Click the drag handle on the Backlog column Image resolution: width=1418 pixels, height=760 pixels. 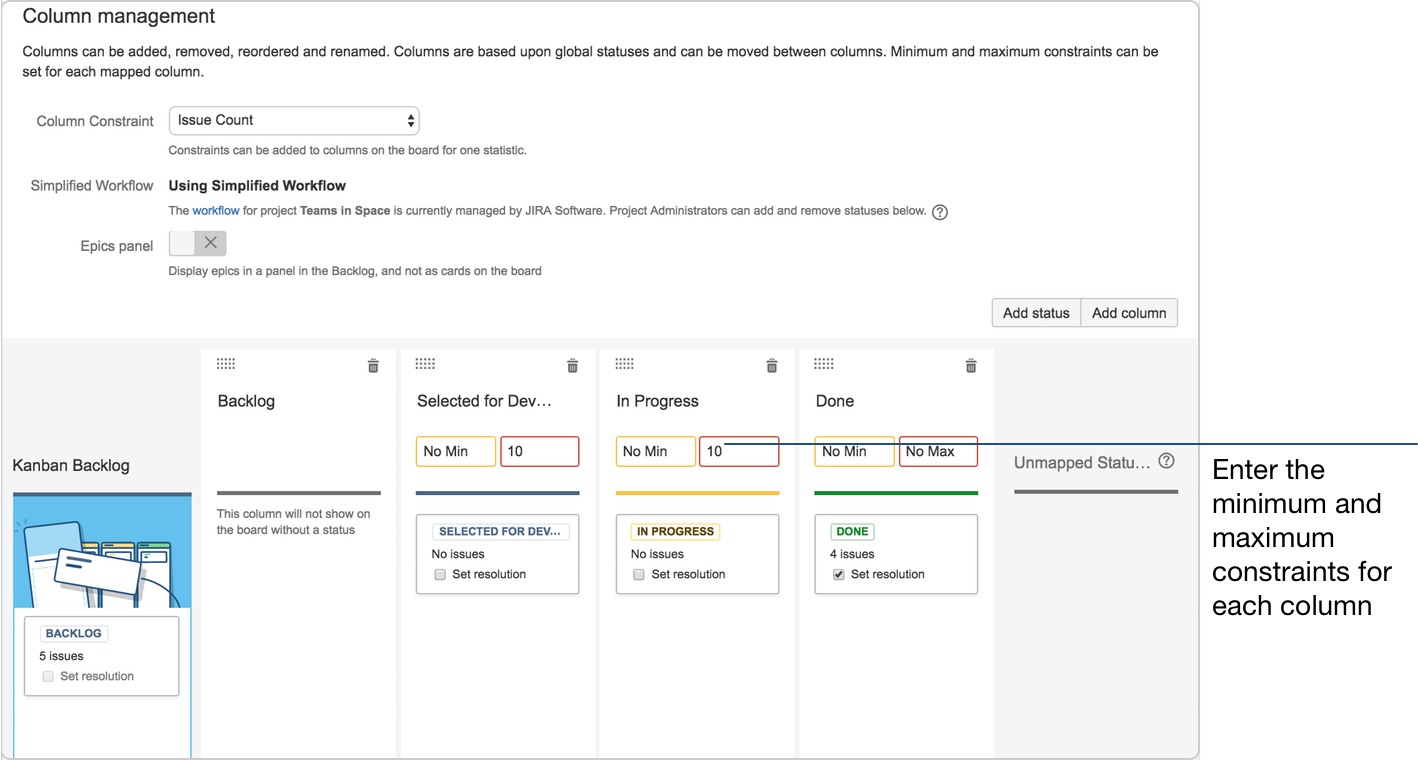[x=226, y=364]
